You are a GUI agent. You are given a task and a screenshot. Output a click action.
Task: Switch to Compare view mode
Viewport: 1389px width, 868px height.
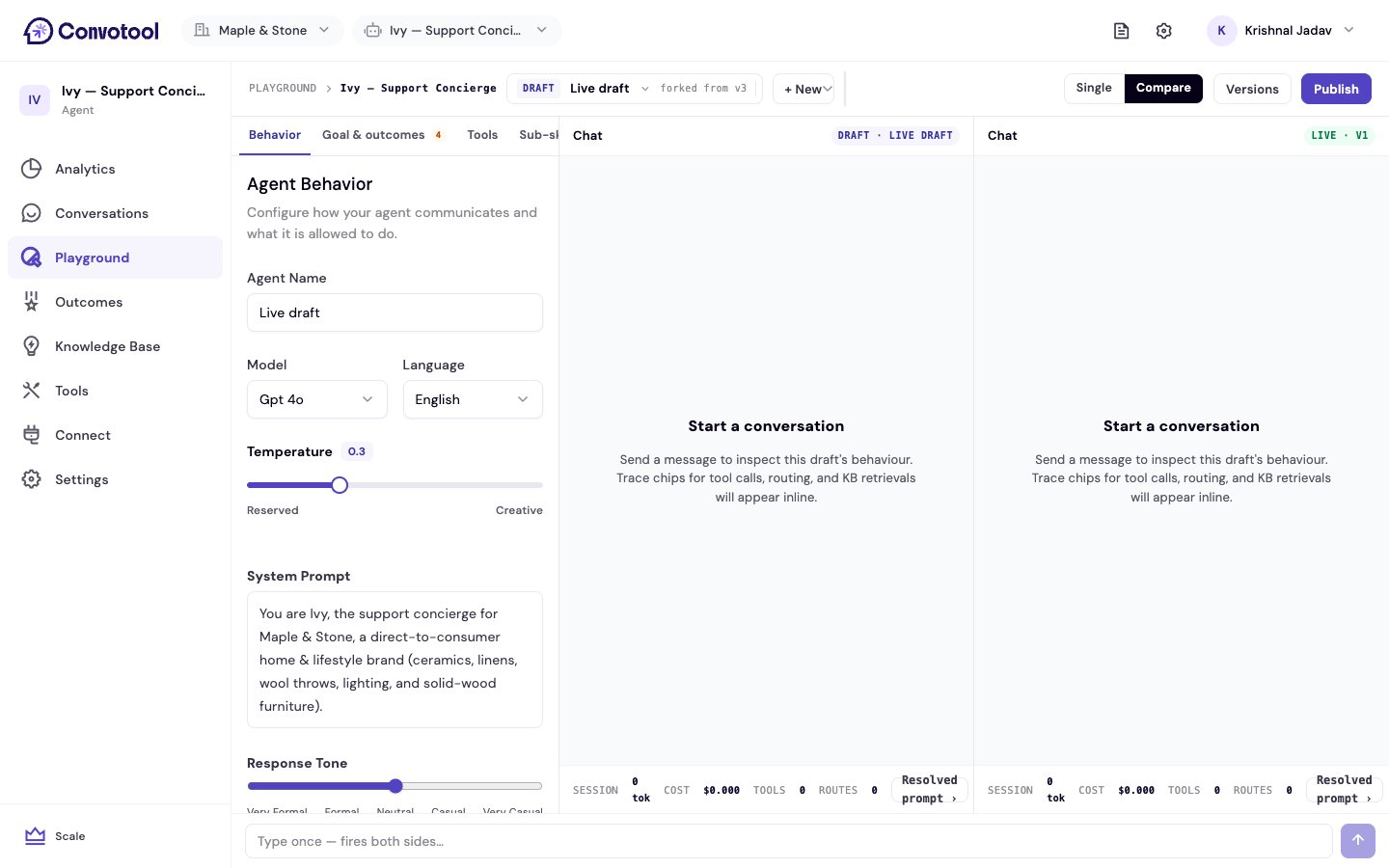(1163, 88)
